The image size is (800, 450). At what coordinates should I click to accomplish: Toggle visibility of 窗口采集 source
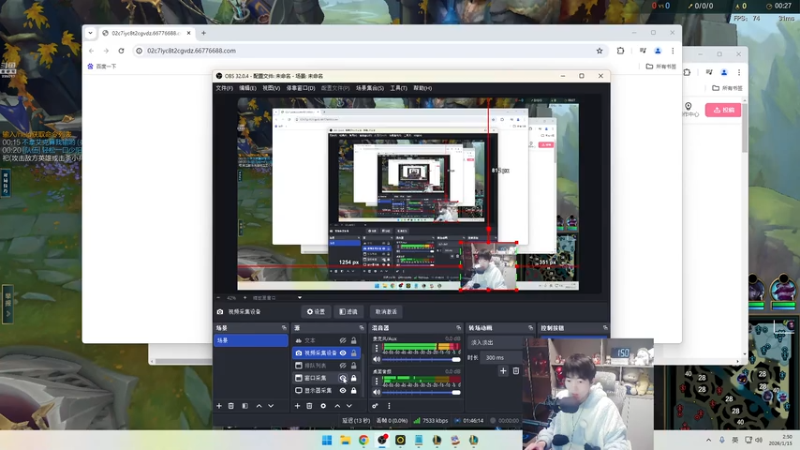tap(343, 378)
